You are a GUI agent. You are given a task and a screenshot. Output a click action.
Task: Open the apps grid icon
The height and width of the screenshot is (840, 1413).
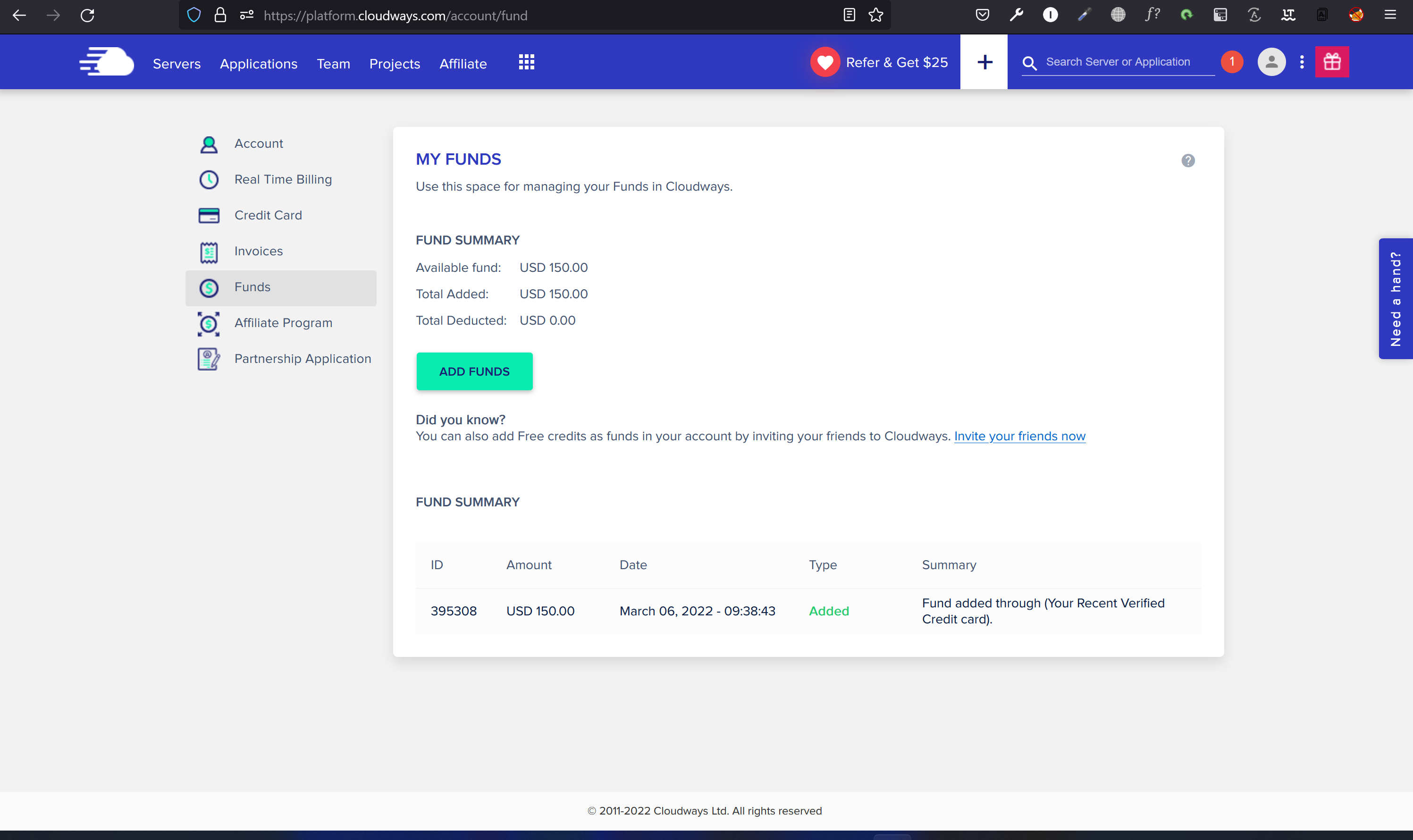click(526, 62)
